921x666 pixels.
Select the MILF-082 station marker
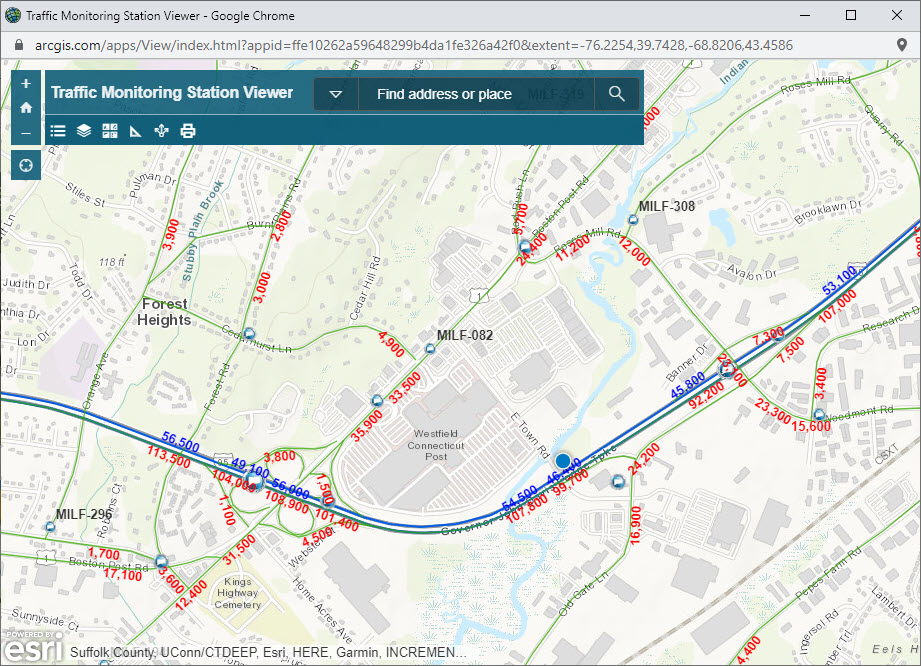(x=430, y=349)
